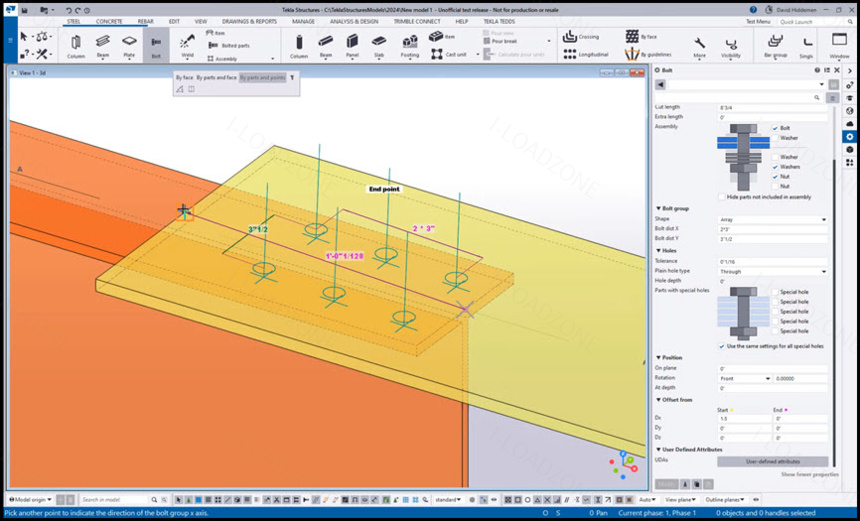
Task: Toggle Use the same settings for all special holes
Action: pos(722,347)
